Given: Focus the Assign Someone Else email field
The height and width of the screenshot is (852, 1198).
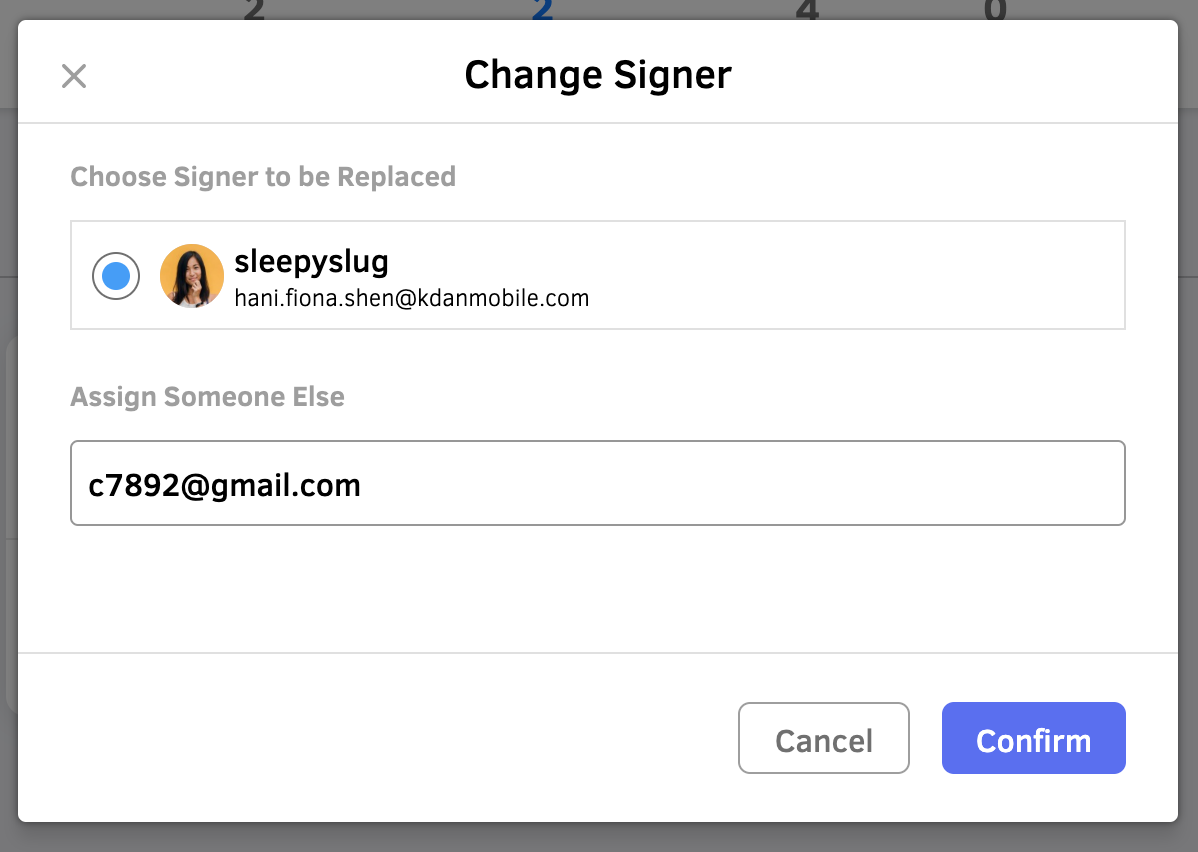Looking at the screenshot, I should (x=597, y=483).
